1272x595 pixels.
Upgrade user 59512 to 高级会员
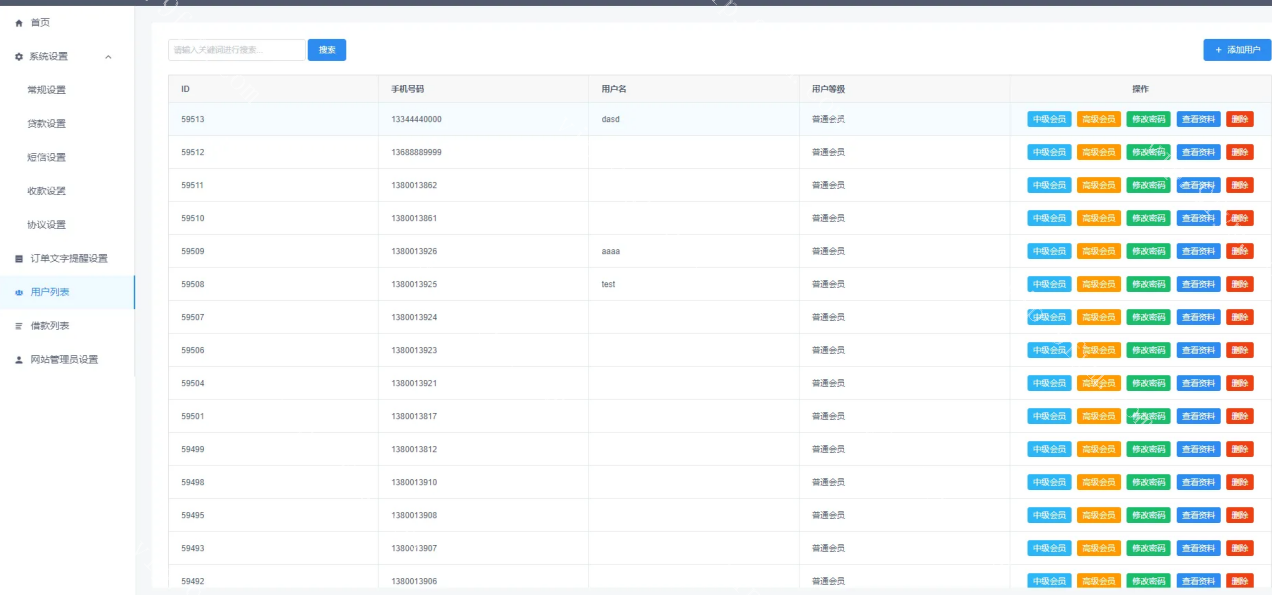click(1098, 153)
